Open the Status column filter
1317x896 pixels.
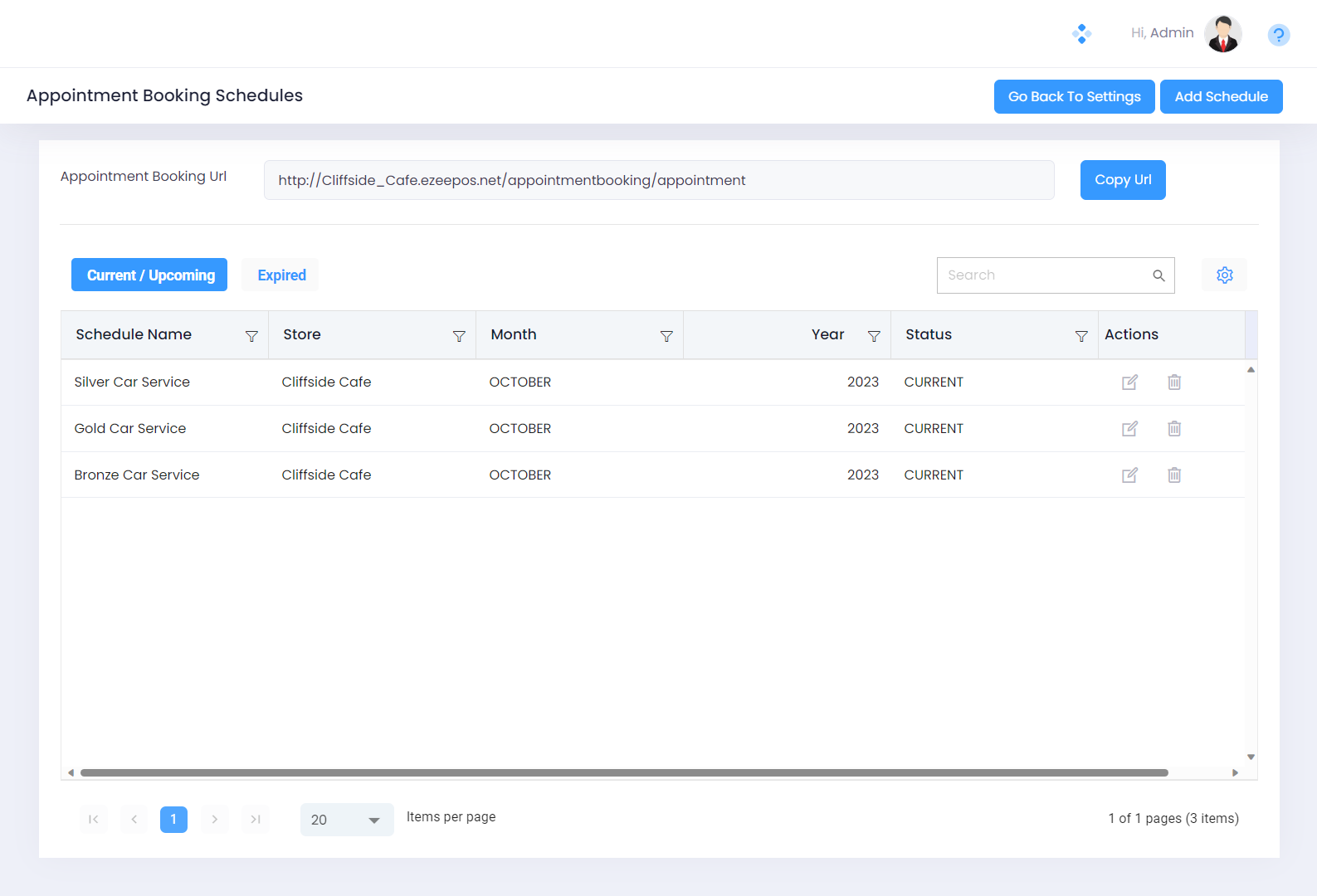pos(1081,336)
